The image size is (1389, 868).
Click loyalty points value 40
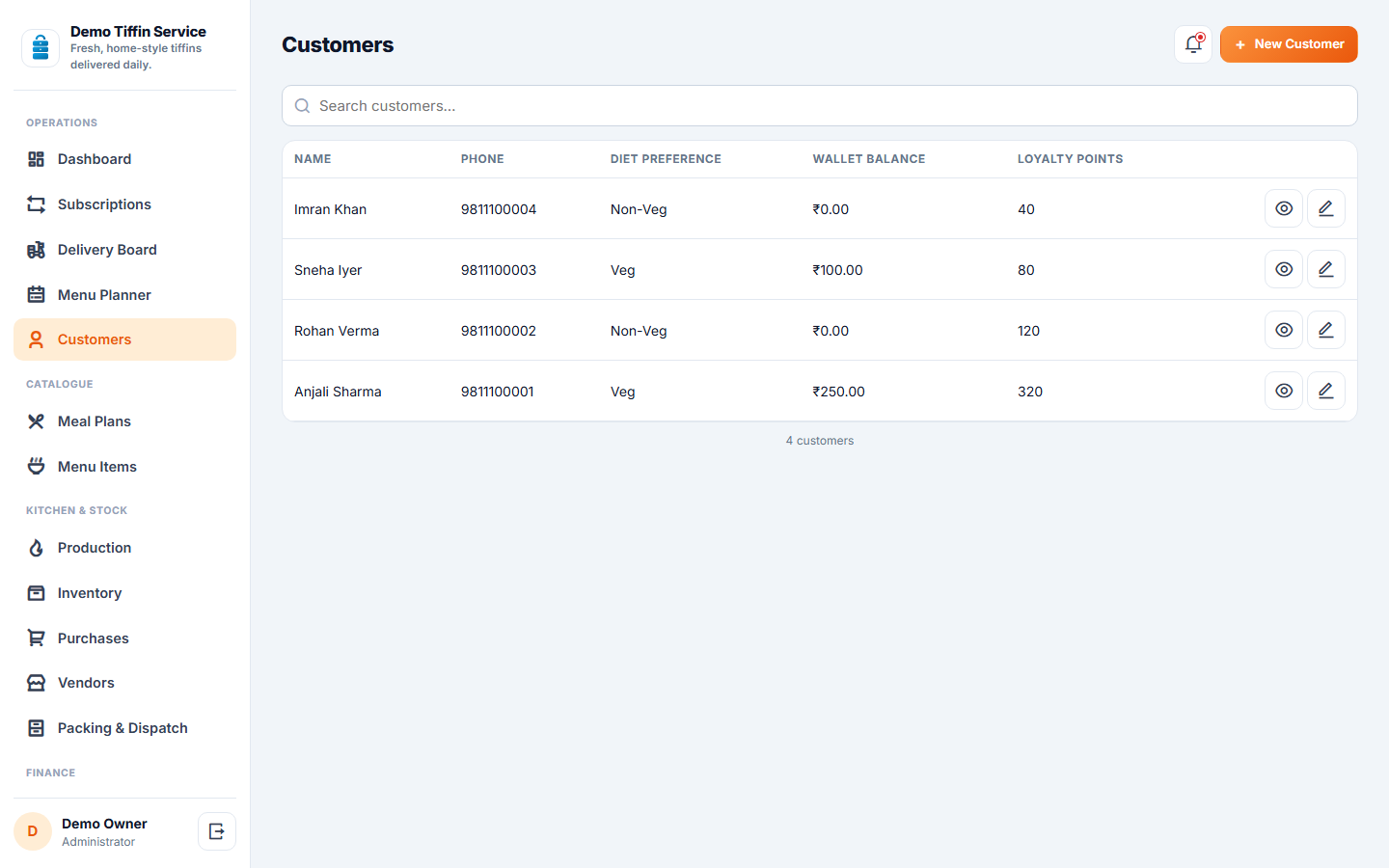coord(1026,209)
